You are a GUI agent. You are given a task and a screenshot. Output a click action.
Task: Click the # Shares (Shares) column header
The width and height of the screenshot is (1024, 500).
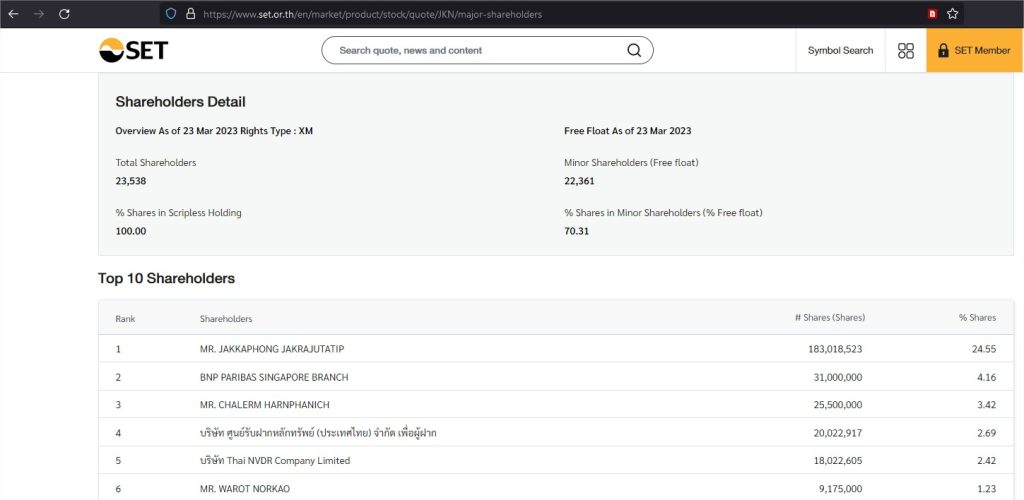[829, 318]
